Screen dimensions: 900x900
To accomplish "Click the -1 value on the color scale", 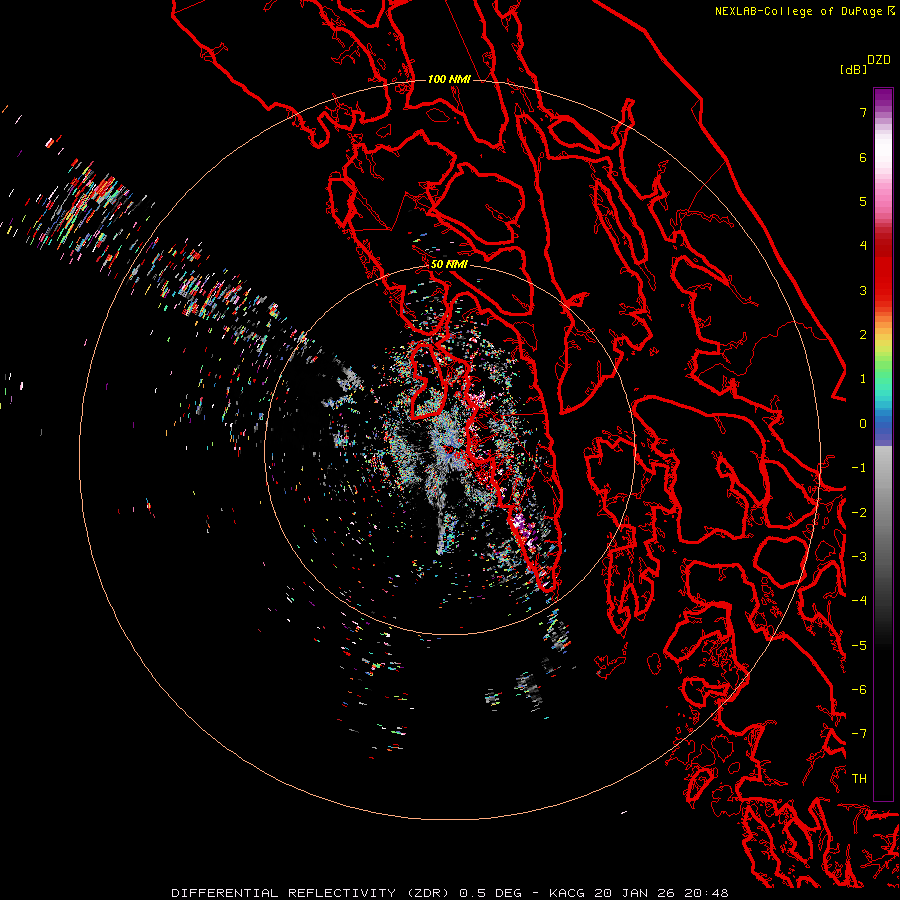I will click(859, 468).
